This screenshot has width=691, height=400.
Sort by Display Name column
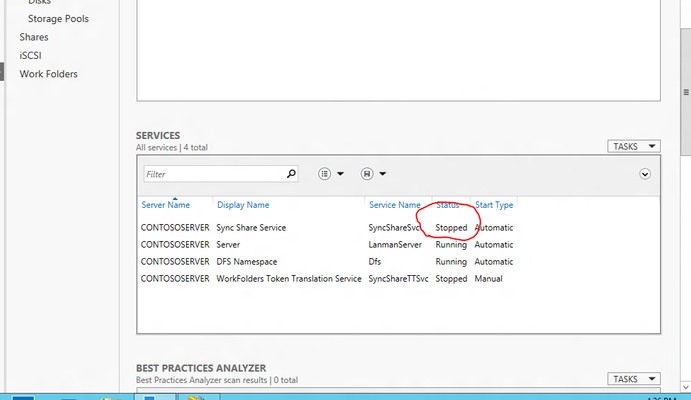(243, 205)
